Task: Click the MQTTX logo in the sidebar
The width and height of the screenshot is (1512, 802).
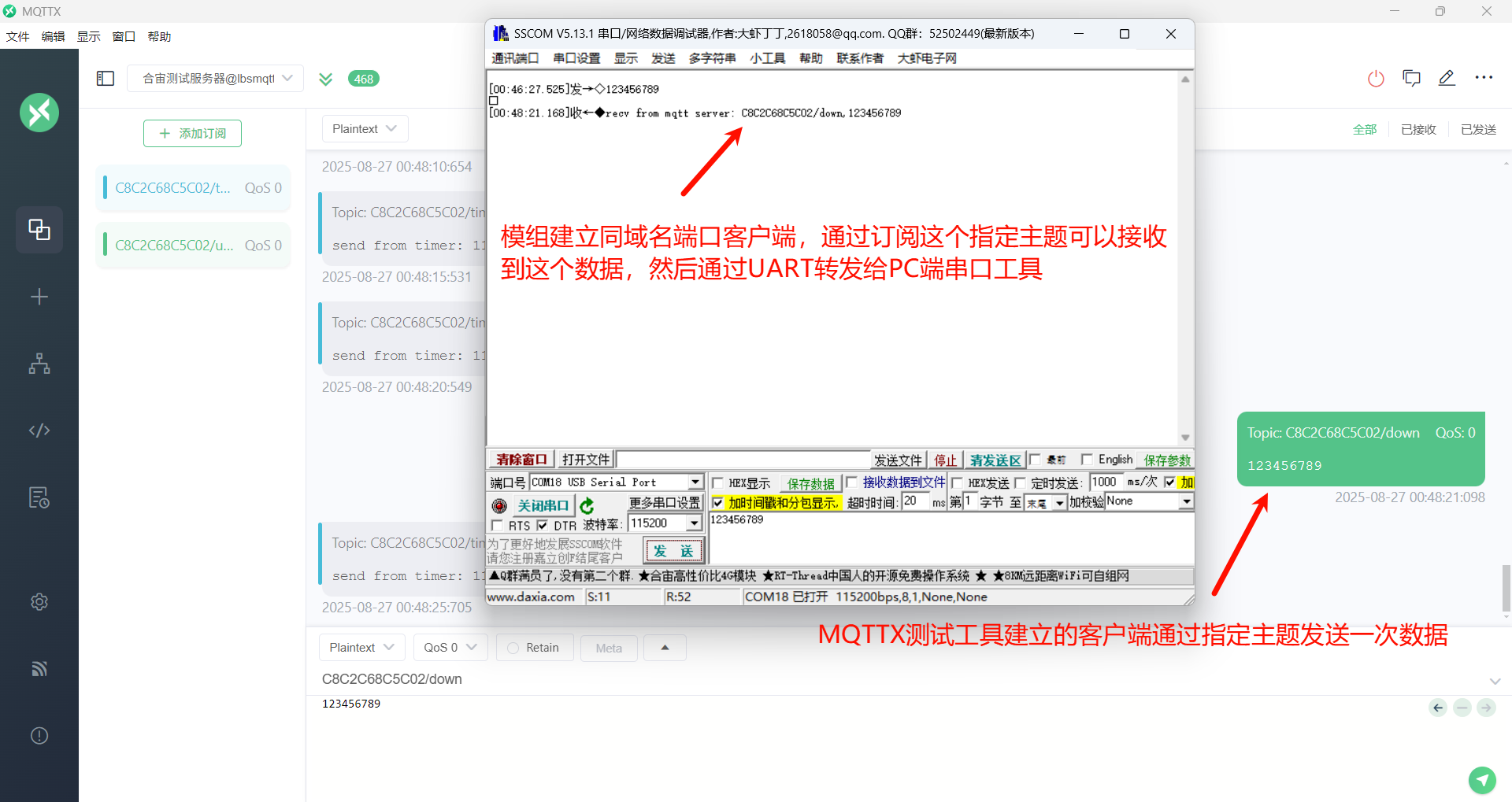Action: [39, 113]
